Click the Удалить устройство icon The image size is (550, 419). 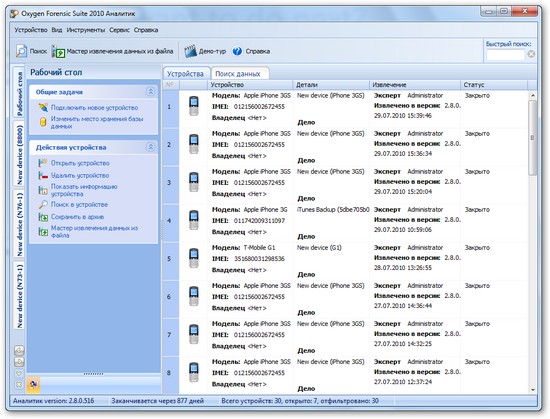click(x=43, y=175)
